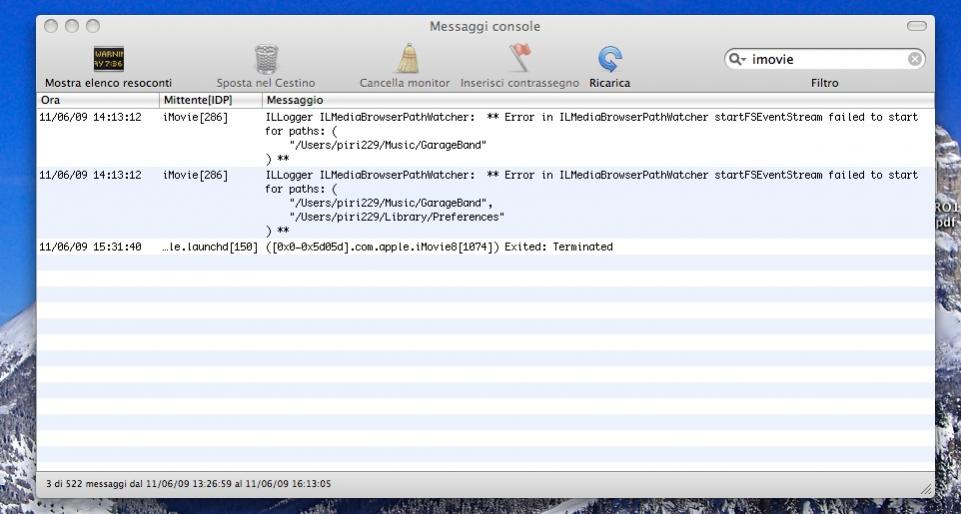Click the …le.launchd[150] sender cell
This screenshot has height=514, width=961.
click(210, 247)
